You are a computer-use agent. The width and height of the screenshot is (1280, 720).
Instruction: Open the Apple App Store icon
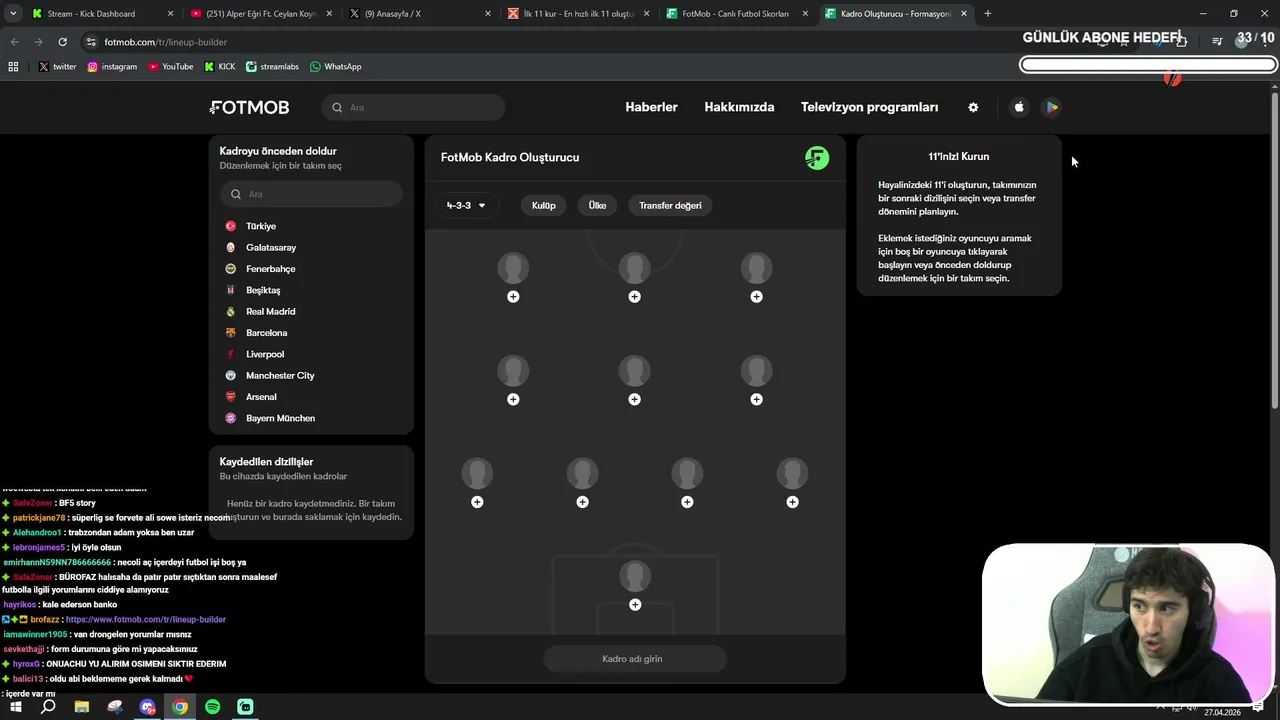pos(1019,107)
